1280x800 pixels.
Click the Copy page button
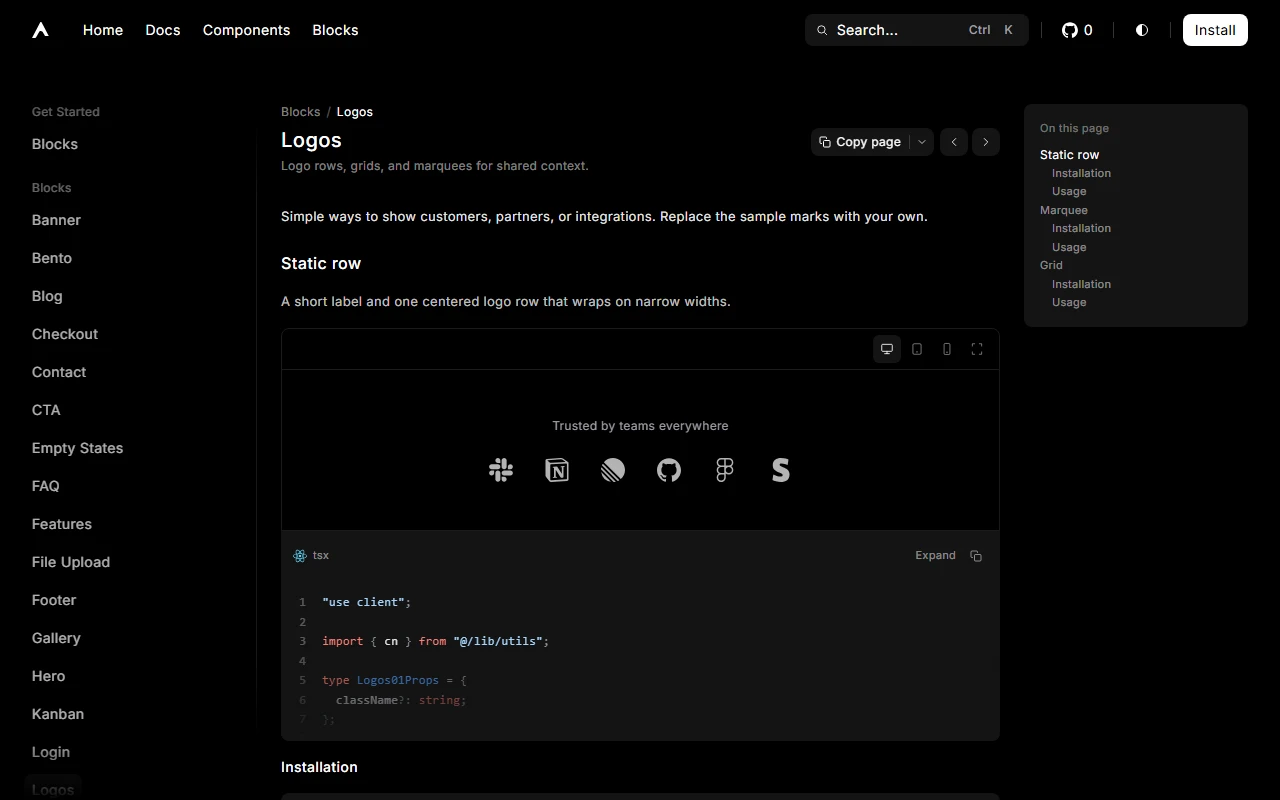point(860,142)
